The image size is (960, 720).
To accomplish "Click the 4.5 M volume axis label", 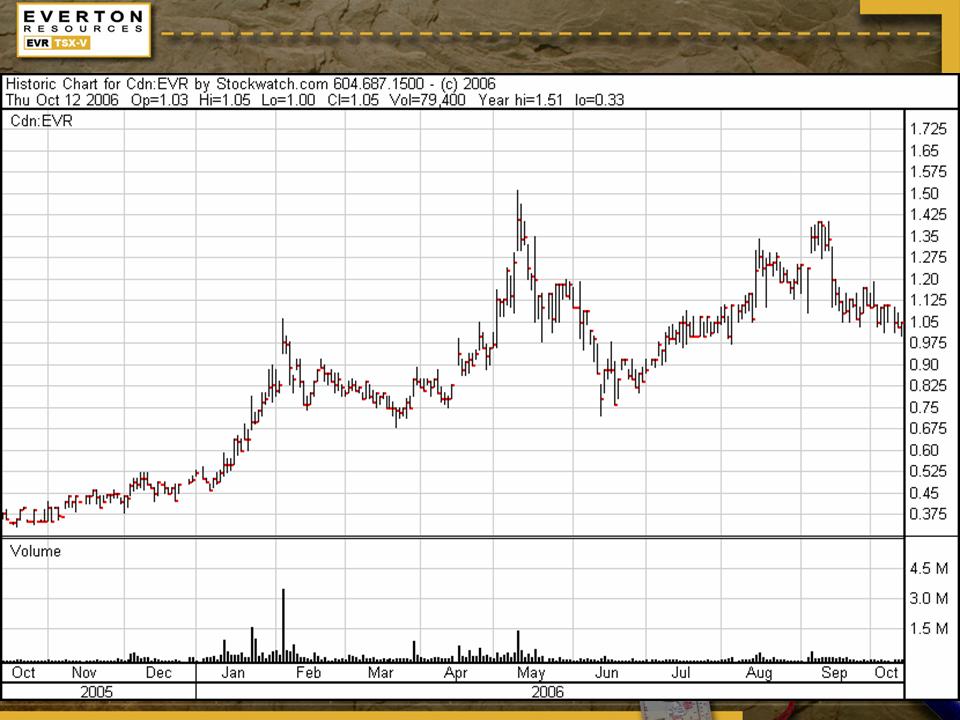I will [x=929, y=568].
